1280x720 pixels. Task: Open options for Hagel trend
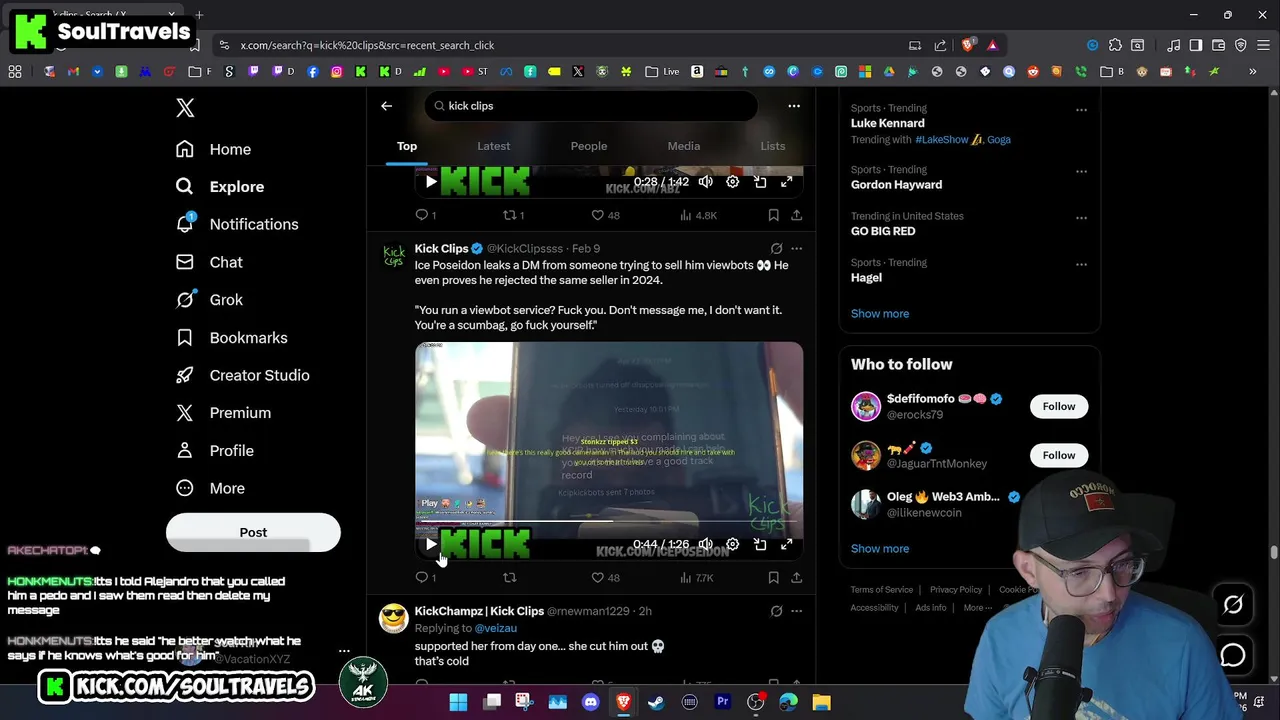click(x=1081, y=265)
